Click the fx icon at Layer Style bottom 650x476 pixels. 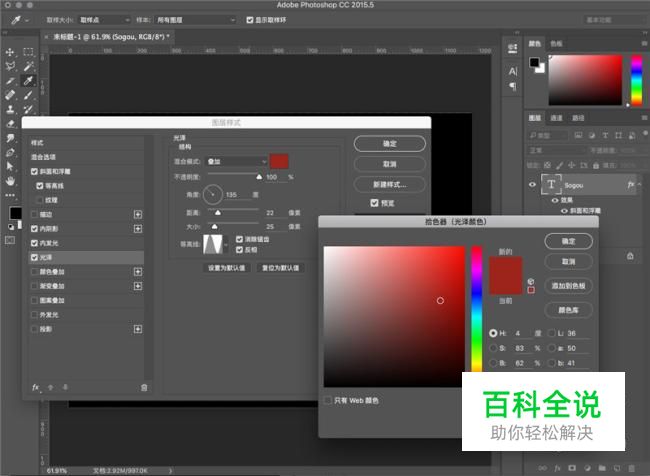click(36, 387)
